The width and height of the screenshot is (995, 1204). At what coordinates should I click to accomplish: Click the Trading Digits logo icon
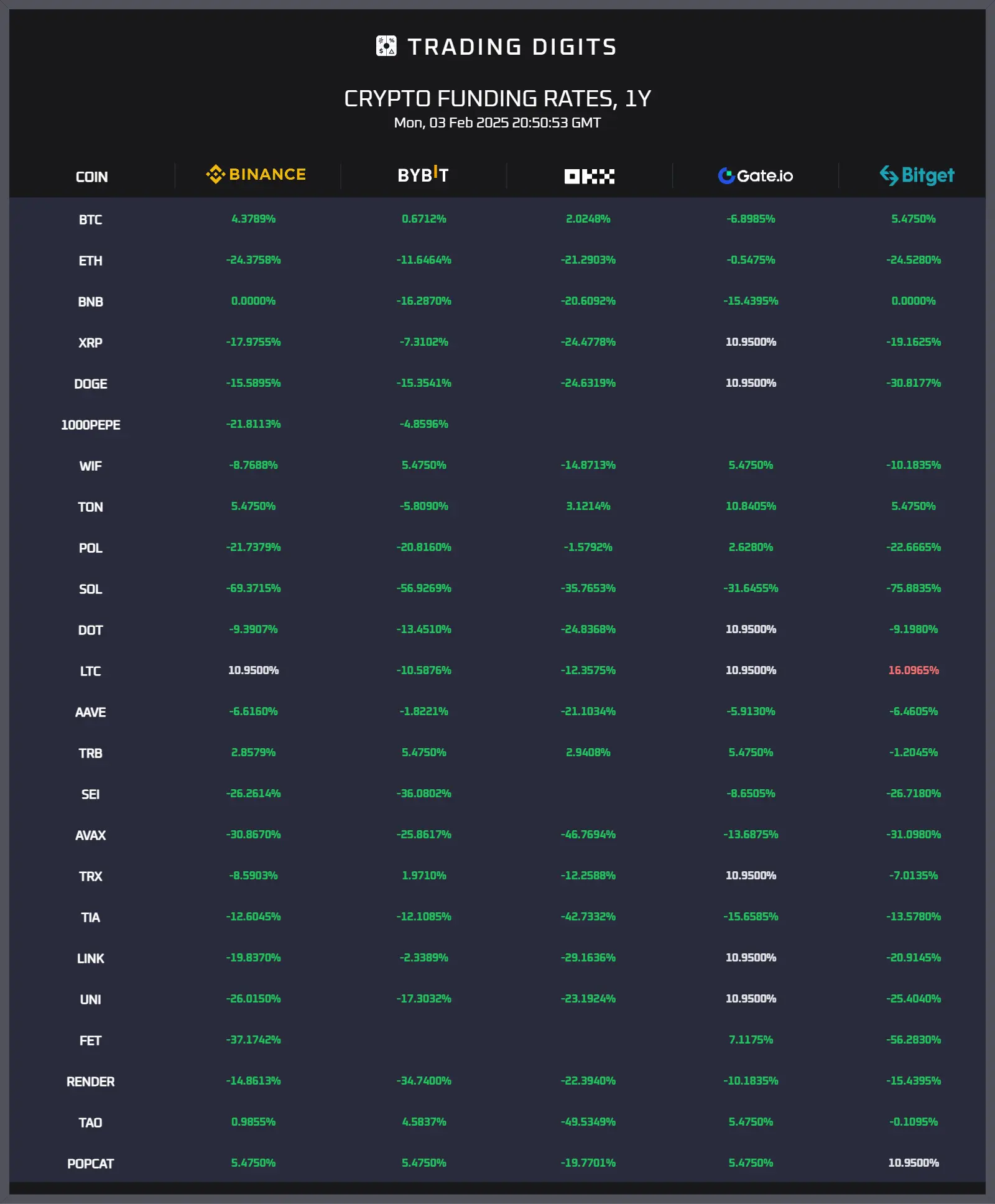tap(386, 46)
